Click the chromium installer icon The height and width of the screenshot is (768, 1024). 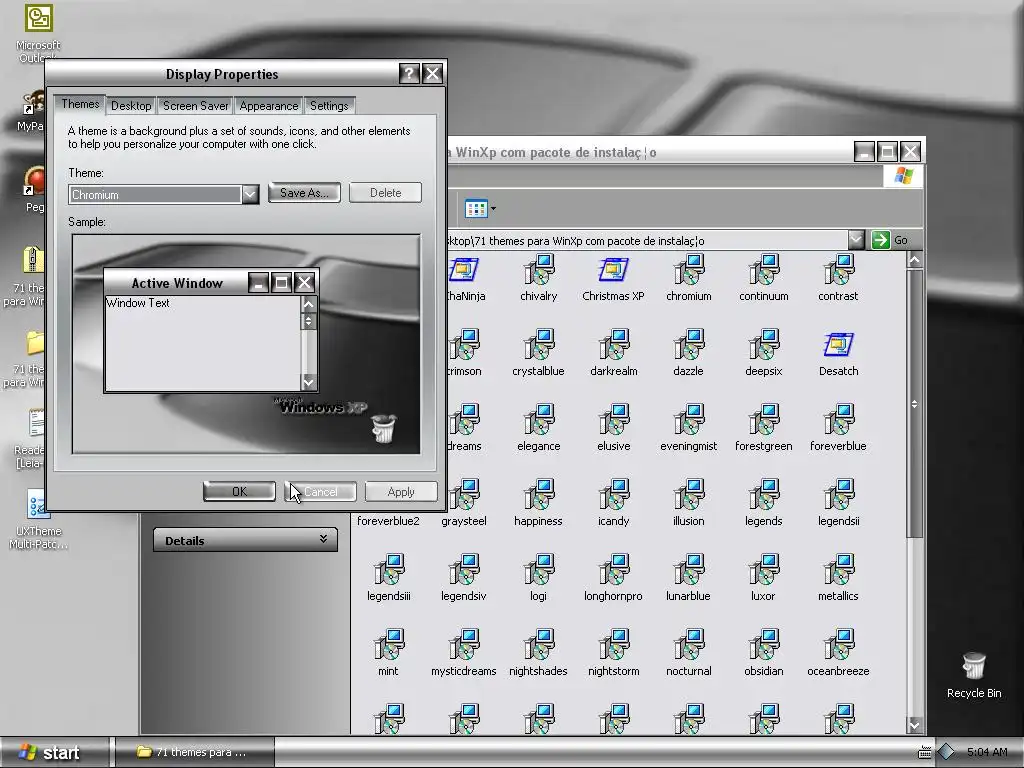pos(688,270)
